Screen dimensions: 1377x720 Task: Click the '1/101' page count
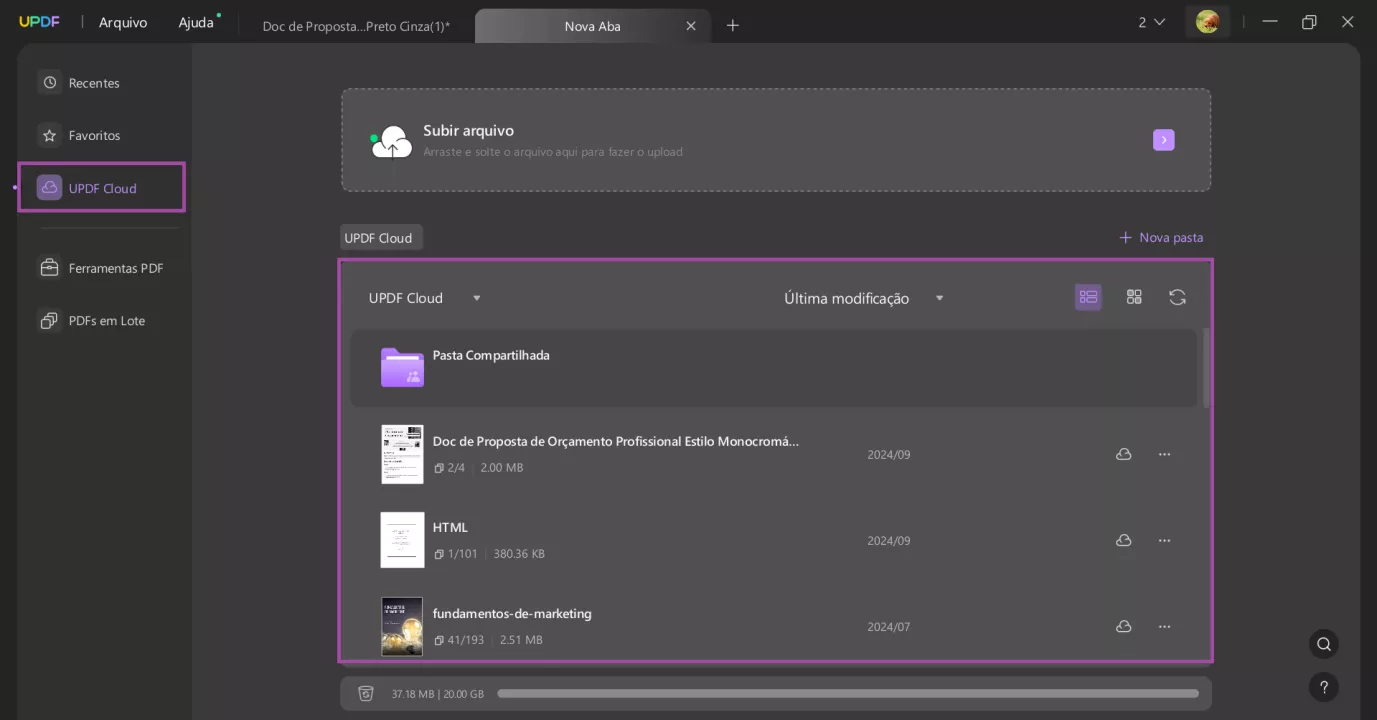(462, 553)
